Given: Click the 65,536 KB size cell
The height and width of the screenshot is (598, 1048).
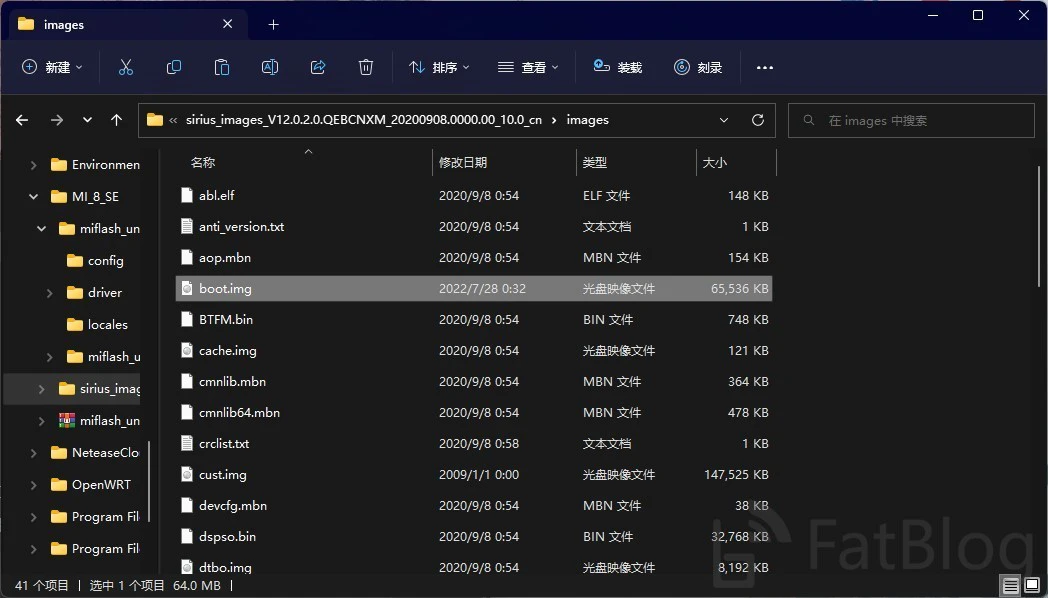Looking at the screenshot, I should [x=739, y=289].
